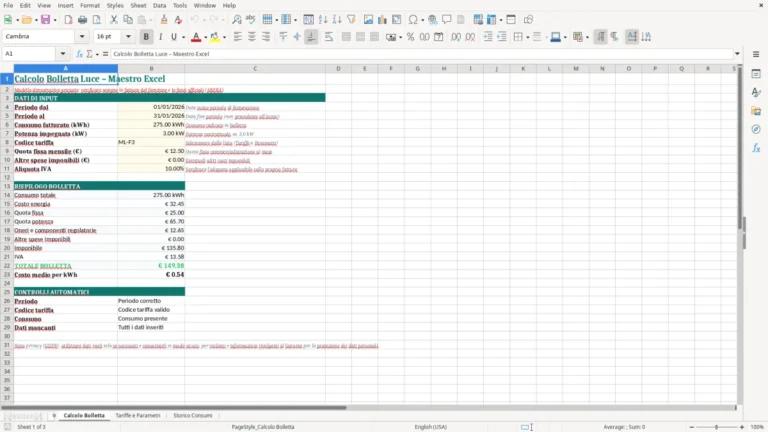Print the spreadsheet with the printer icon
Image resolution: width=768 pixels, height=432 pixels.
pyautogui.click(x=82, y=20)
